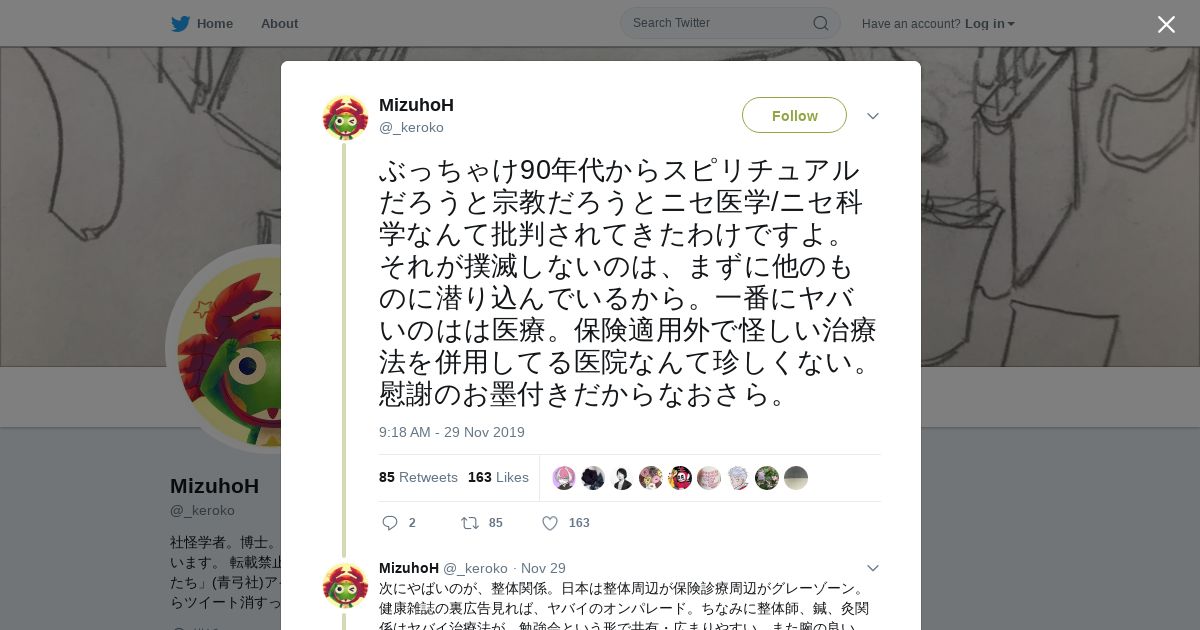Click the reply speech bubble icon
Image resolution: width=1200 pixels, height=630 pixels.
click(x=390, y=523)
